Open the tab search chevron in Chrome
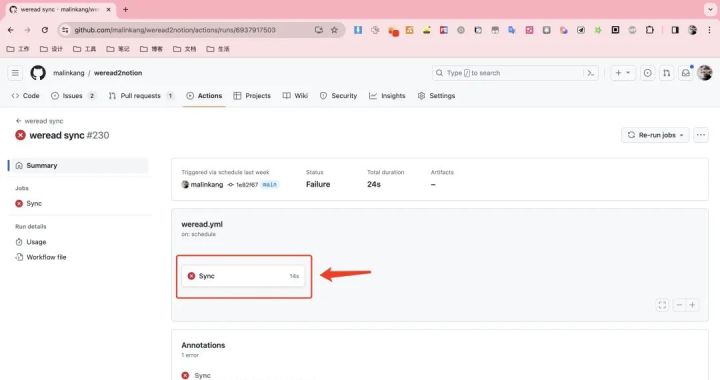720x380 pixels. pos(710,9)
